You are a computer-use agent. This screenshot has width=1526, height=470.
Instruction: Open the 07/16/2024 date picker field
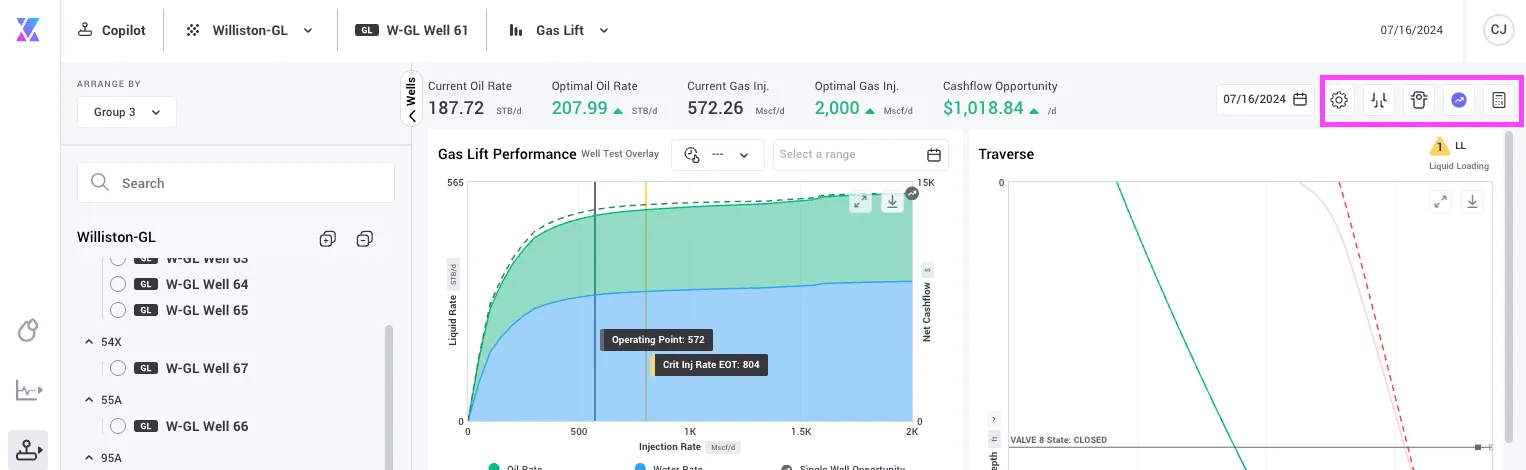pos(1265,99)
